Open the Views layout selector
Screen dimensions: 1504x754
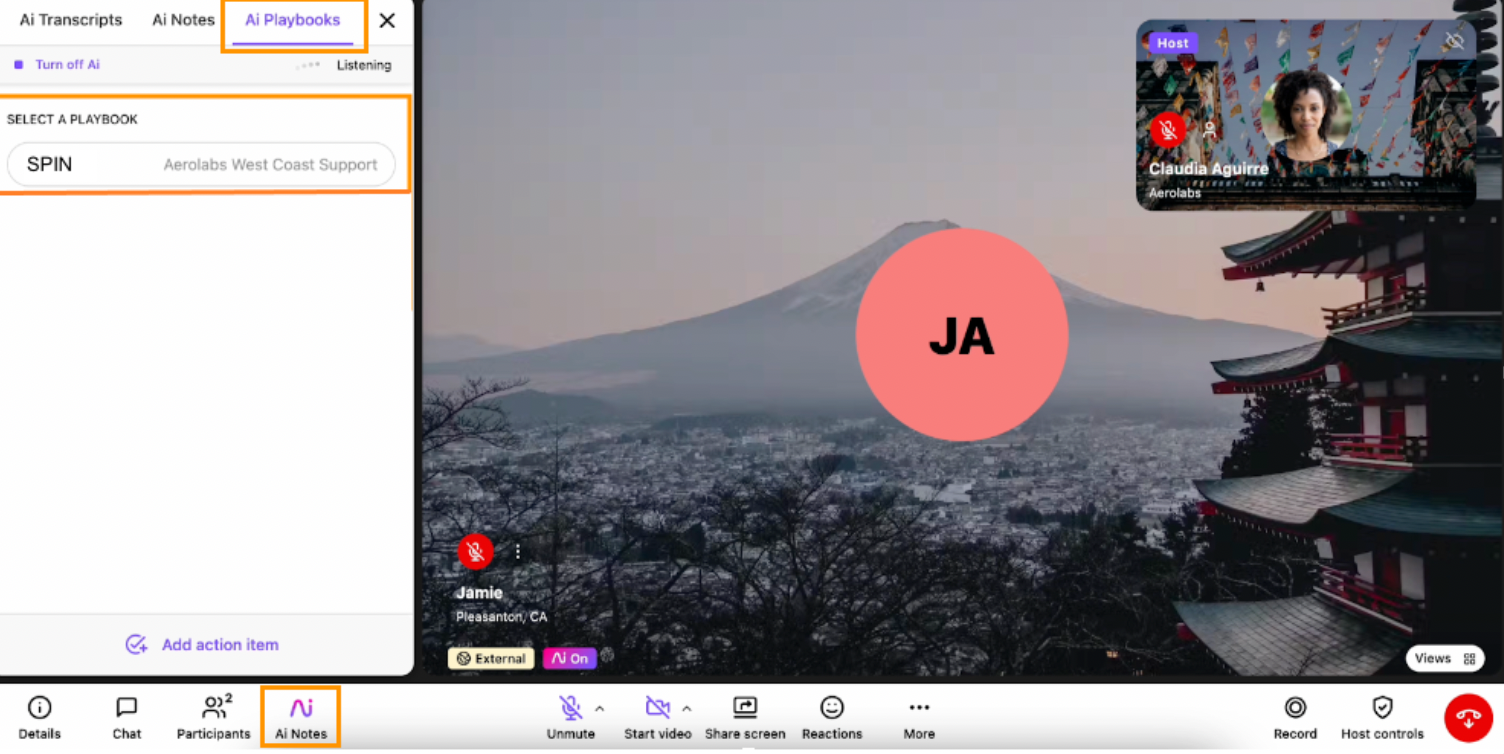(1445, 658)
